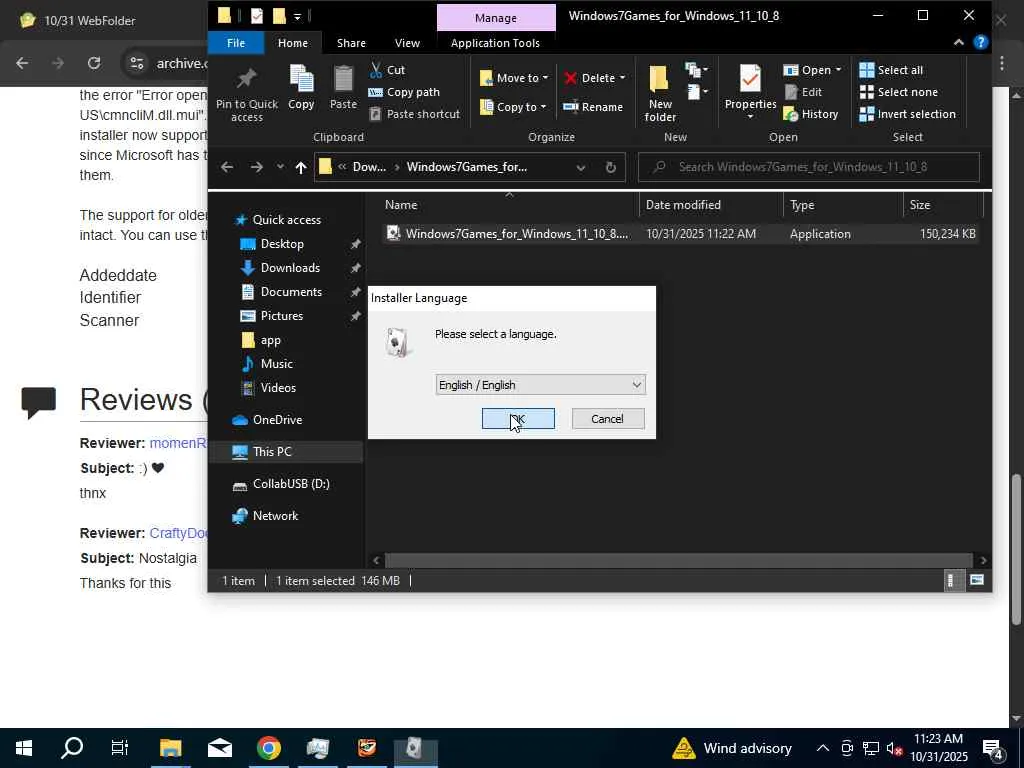Go forward in File Explorer

coord(256,167)
